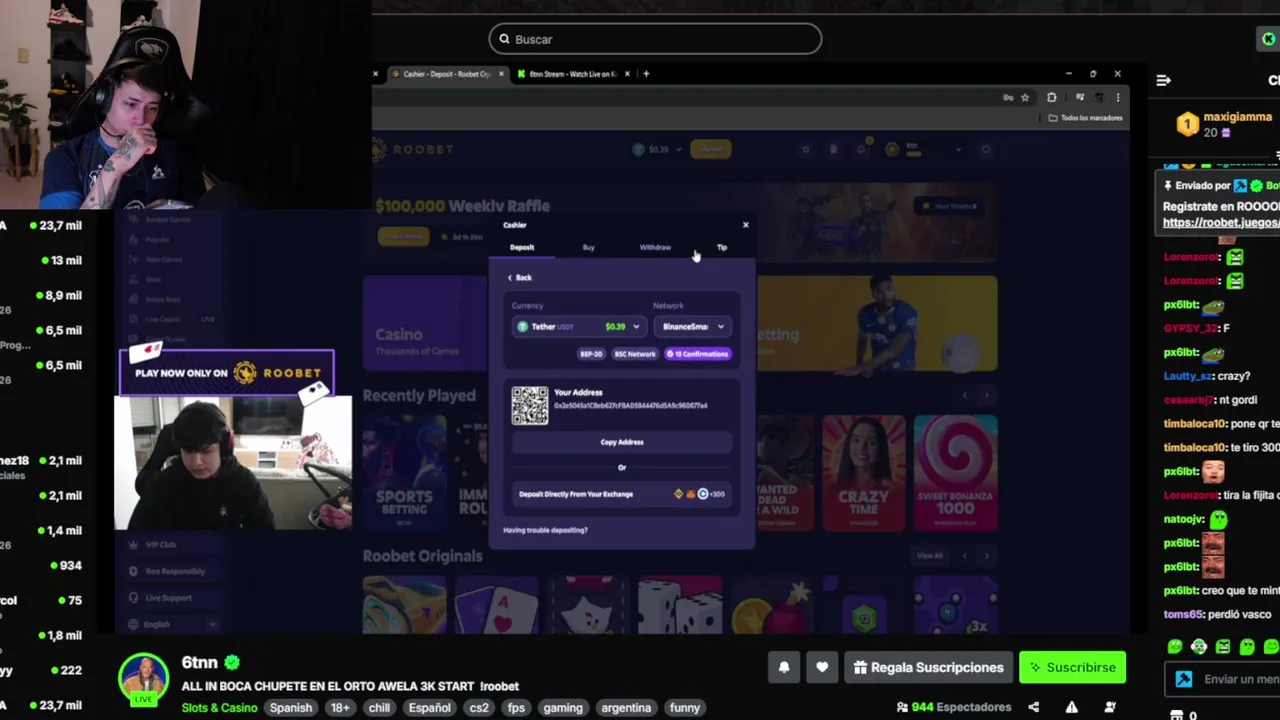This screenshot has width=1280, height=720.
Task: Close the Cashier dialog with X
Action: (745, 225)
